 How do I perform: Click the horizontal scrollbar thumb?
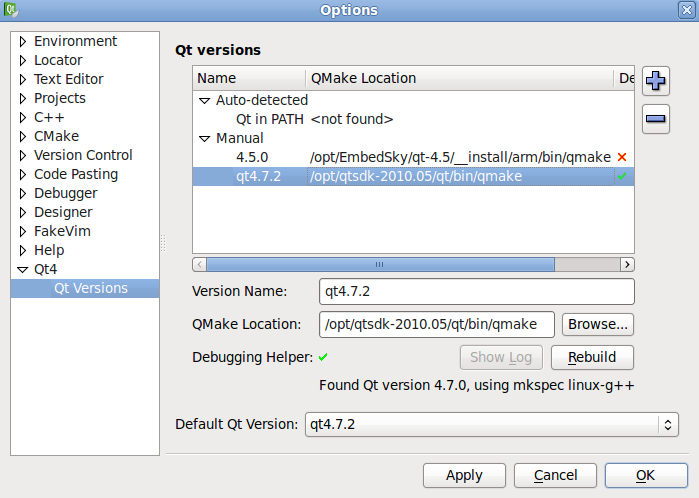(x=380, y=264)
